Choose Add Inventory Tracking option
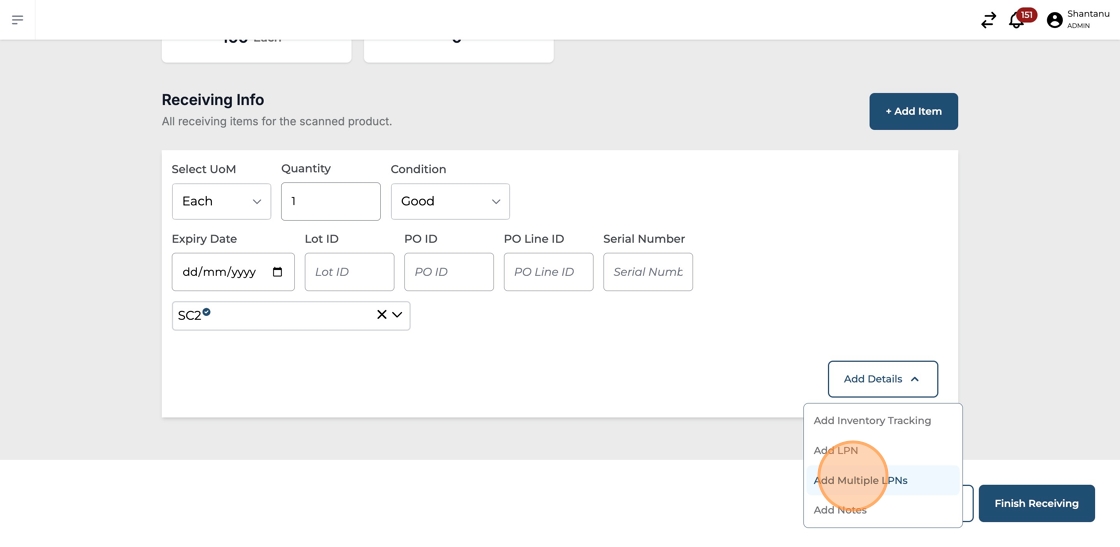The width and height of the screenshot is (1120, 547). pos(872,421)
